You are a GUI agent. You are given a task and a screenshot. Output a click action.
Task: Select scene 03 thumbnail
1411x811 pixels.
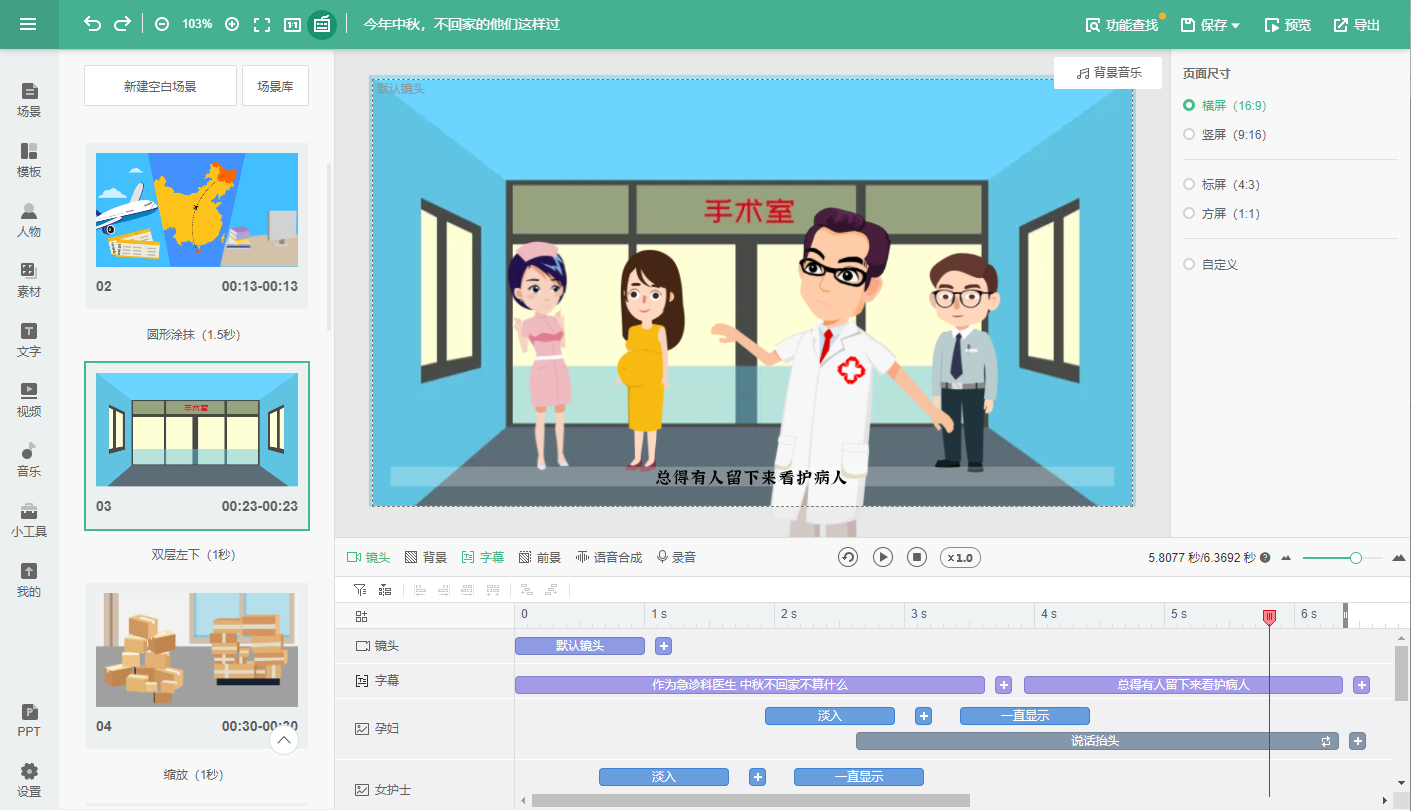coord(197,430)
